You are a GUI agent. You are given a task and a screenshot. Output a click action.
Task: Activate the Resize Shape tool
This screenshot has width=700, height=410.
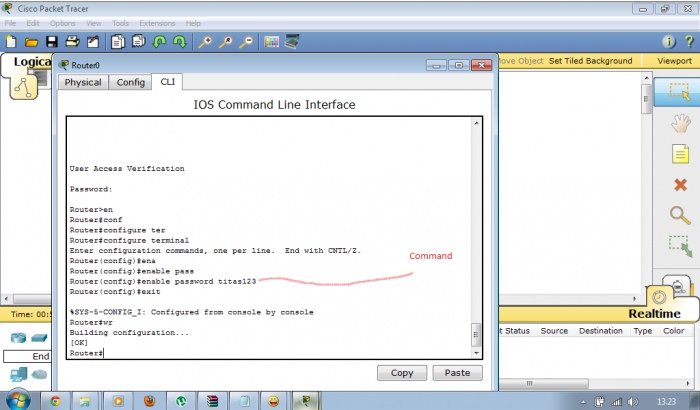click(680, 246)
